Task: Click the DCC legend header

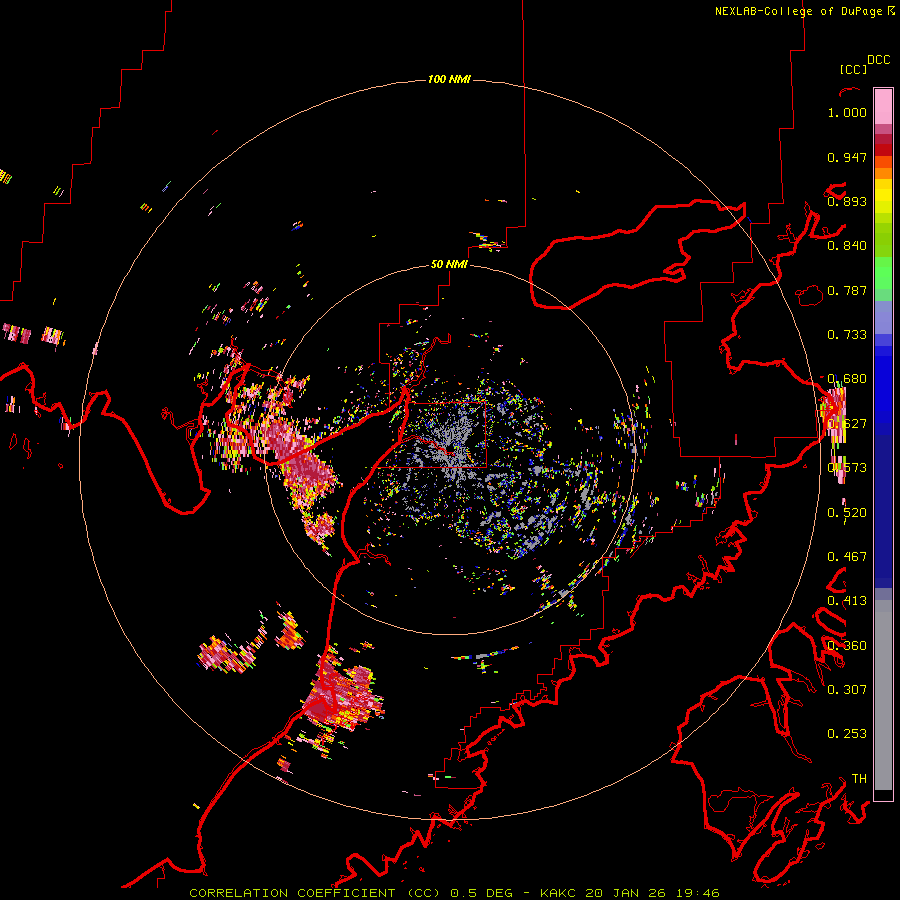Action: pos(879,60)
